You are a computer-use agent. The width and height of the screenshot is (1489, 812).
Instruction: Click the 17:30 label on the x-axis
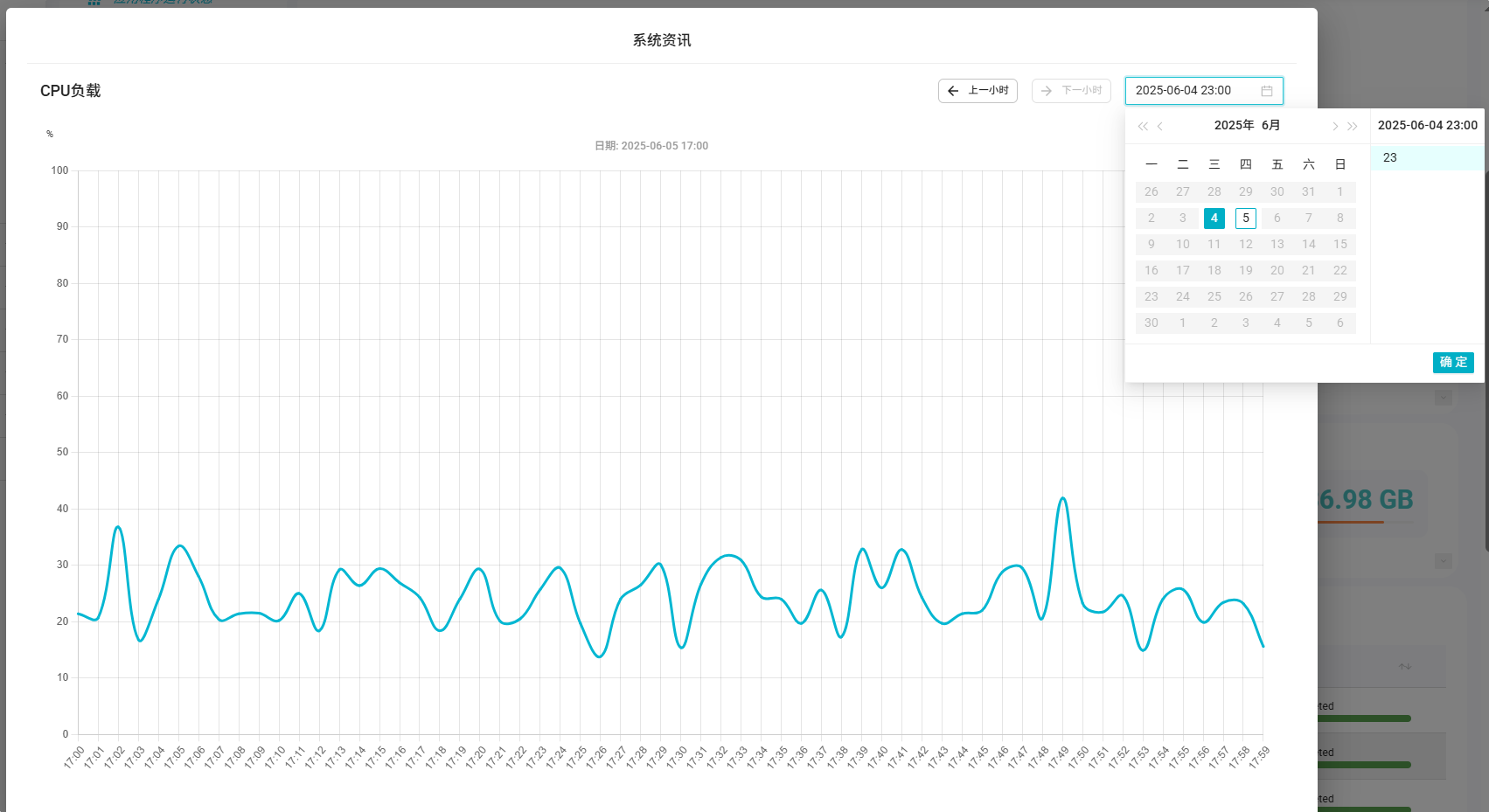pos(677,758)
